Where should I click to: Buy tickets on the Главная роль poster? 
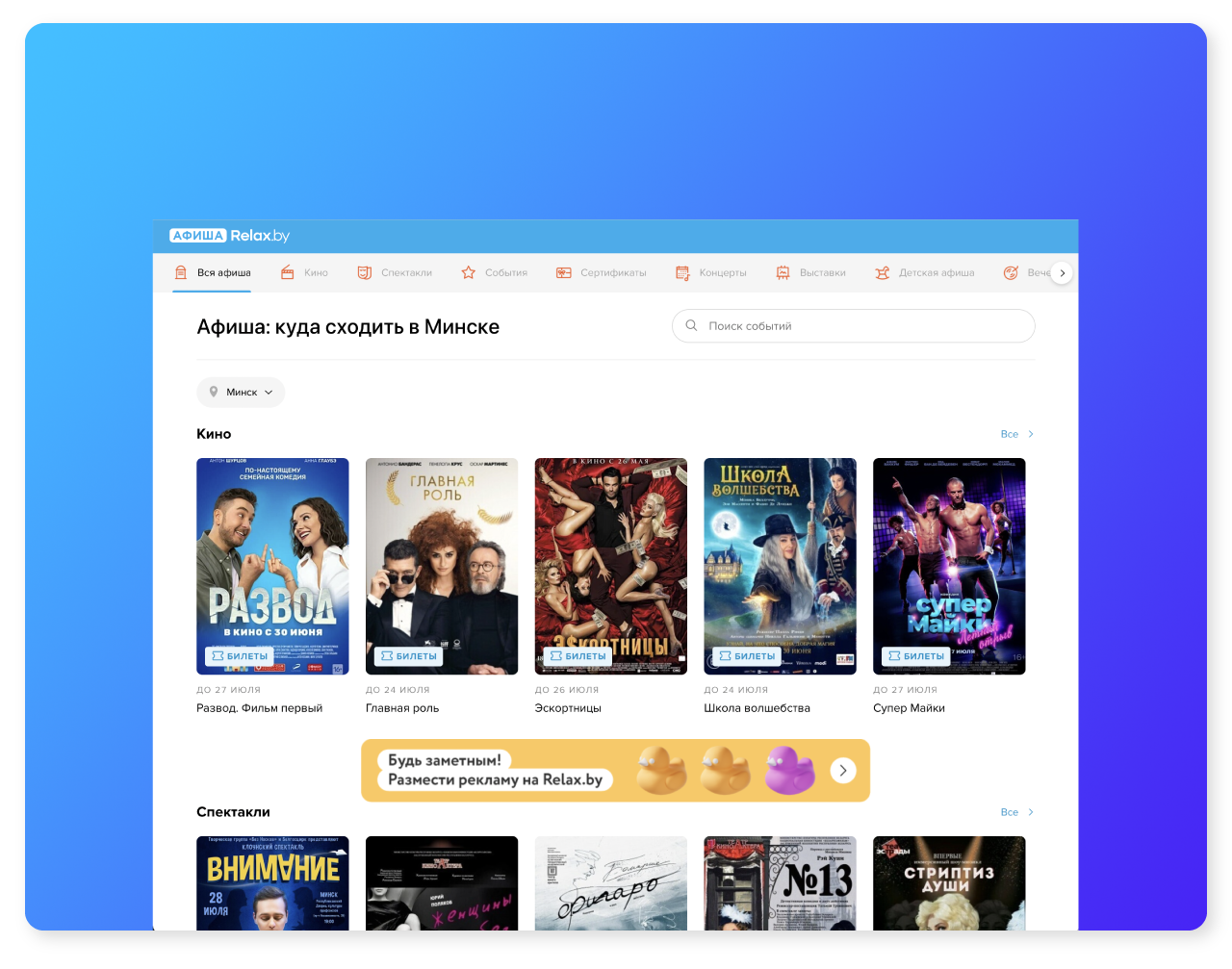pos(409,656)
